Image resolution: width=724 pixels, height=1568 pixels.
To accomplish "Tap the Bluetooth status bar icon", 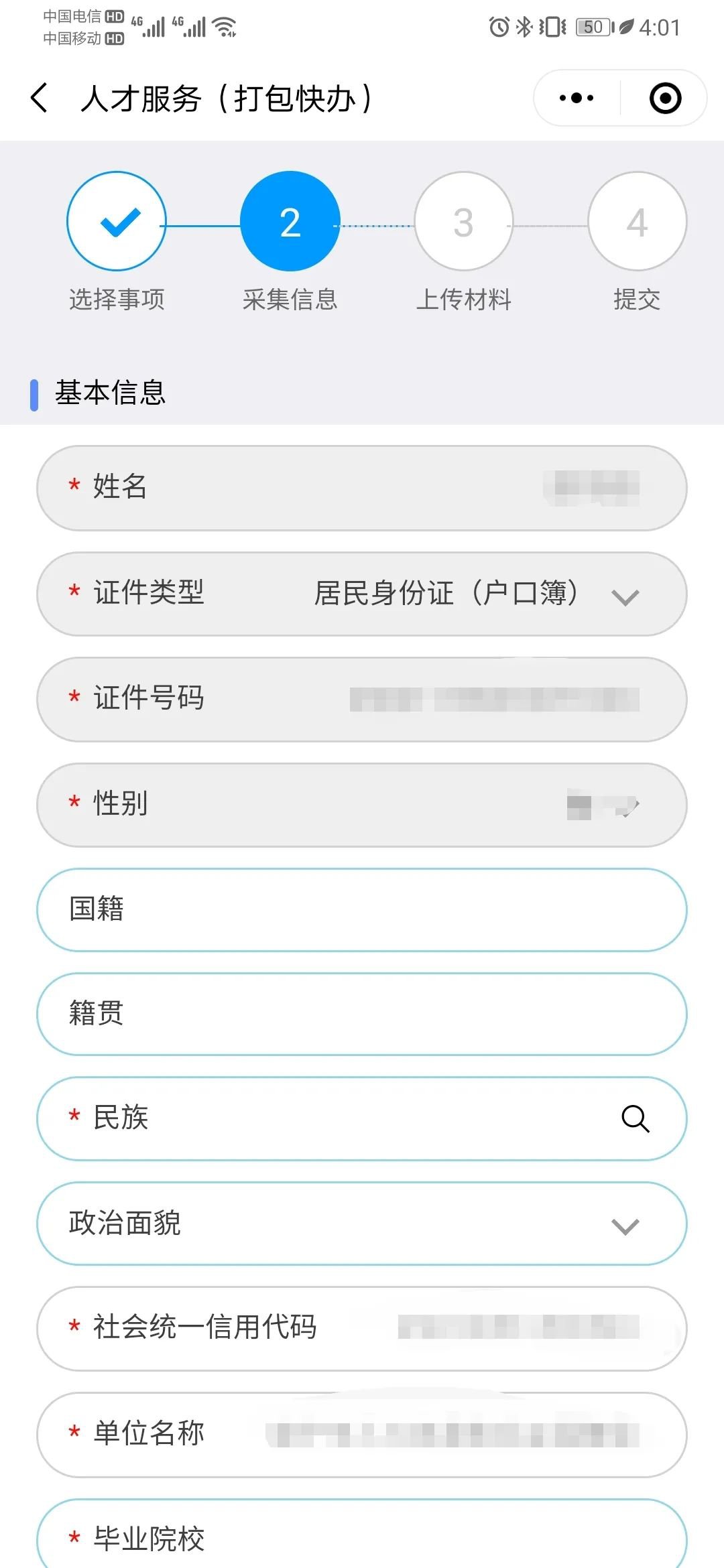I will click(x=524, y=27).
